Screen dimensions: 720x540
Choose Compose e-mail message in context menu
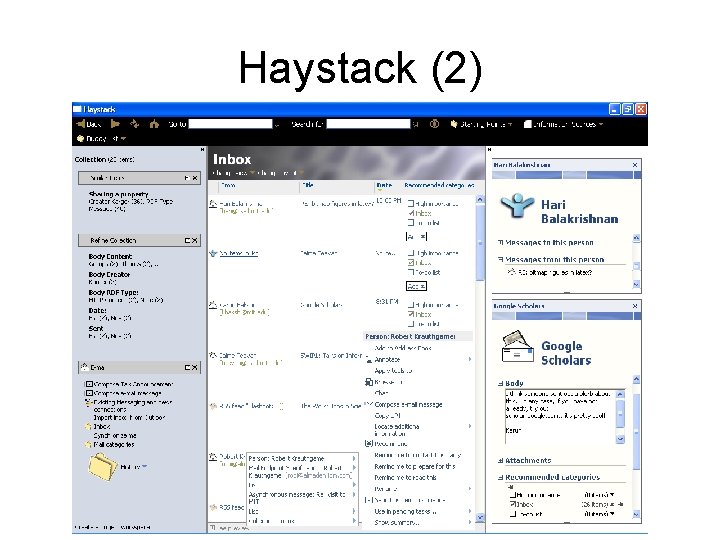(408, 405)
